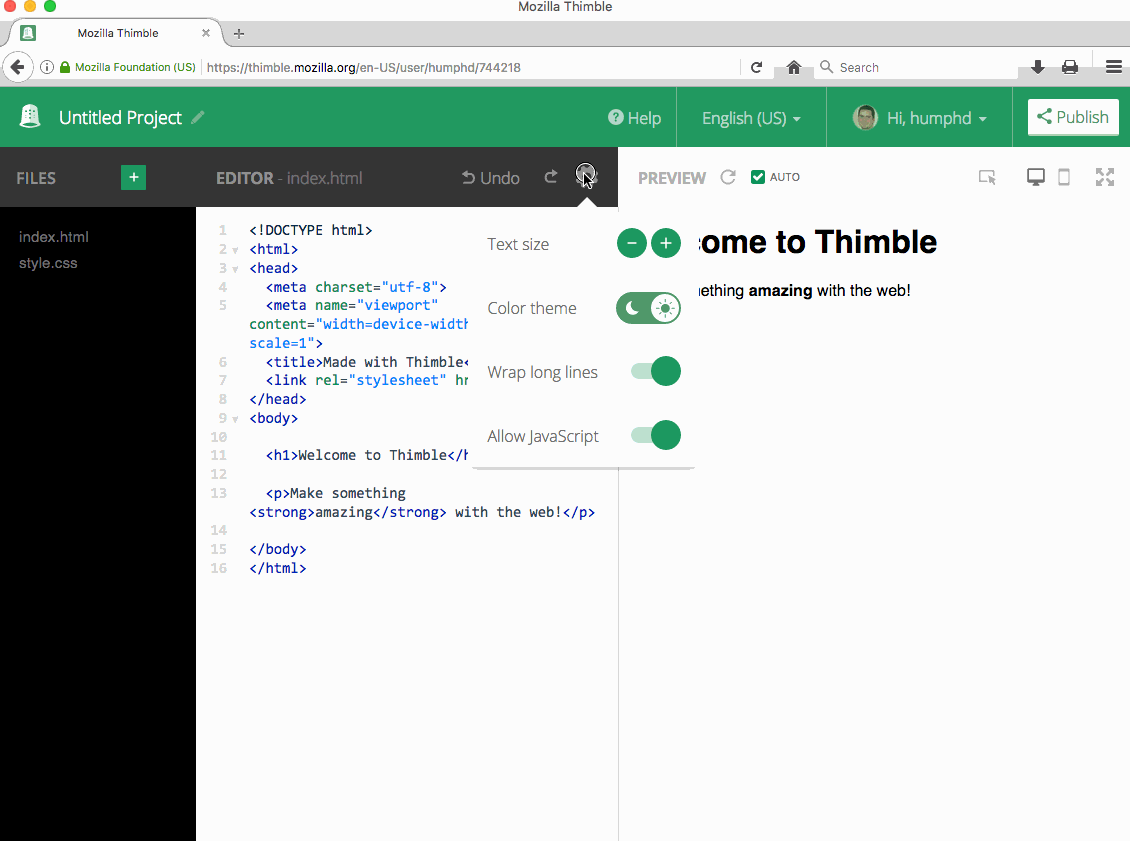Open the Hi, humphd user menu
Screen dimensions: 1130x841
(x=920, y=118)
